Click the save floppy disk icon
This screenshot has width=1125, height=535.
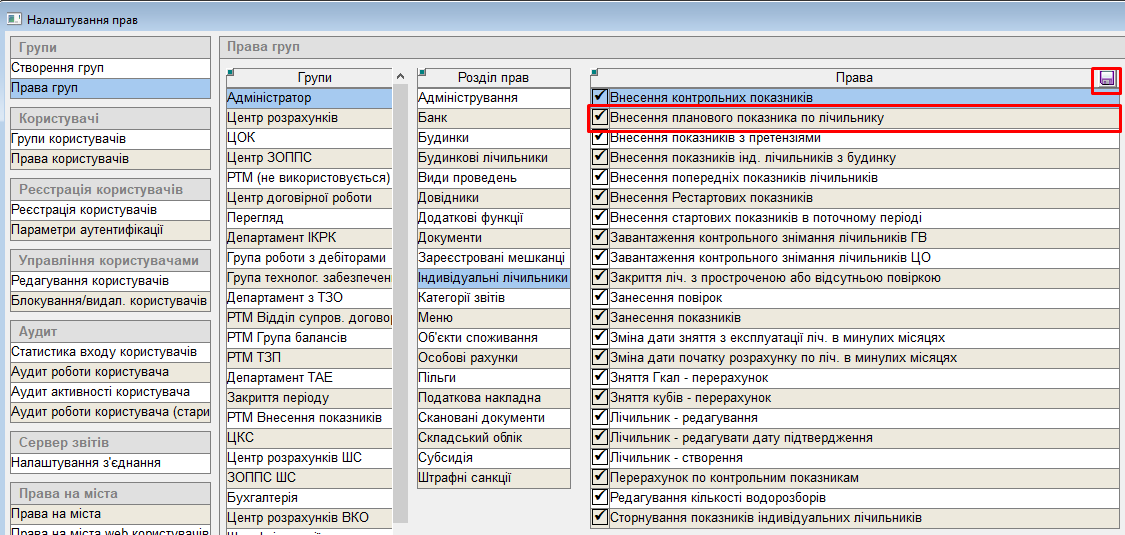1106,79
